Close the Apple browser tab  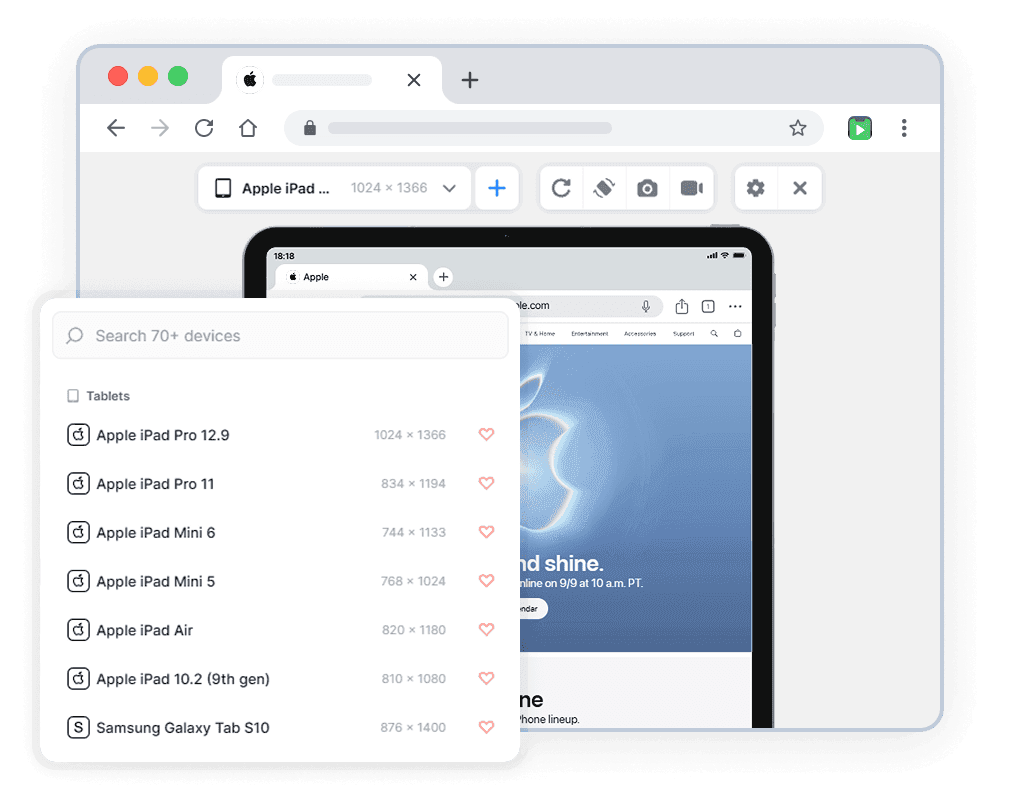(414, 80)
